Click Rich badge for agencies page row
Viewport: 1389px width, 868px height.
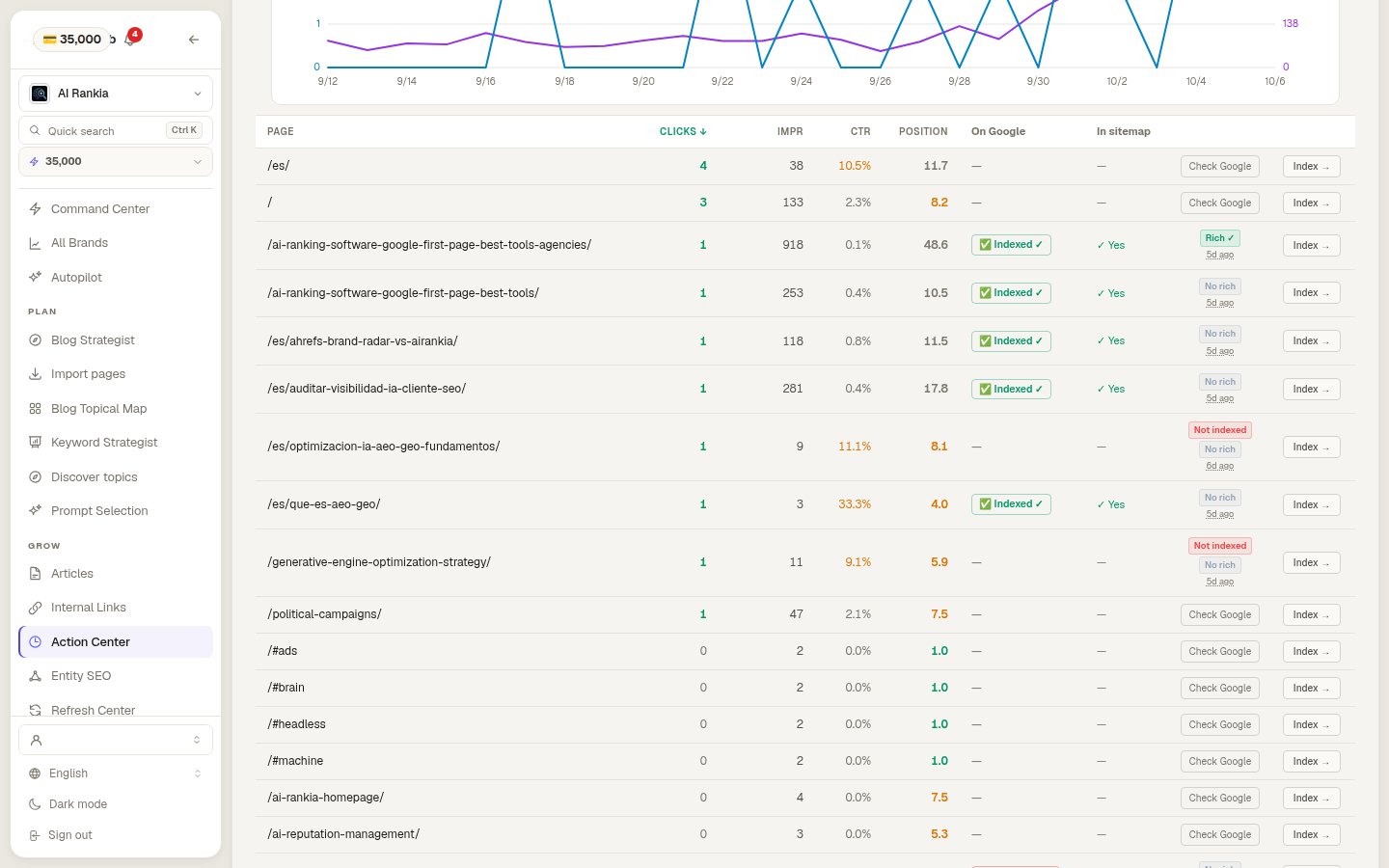[x=1219, y=238]
